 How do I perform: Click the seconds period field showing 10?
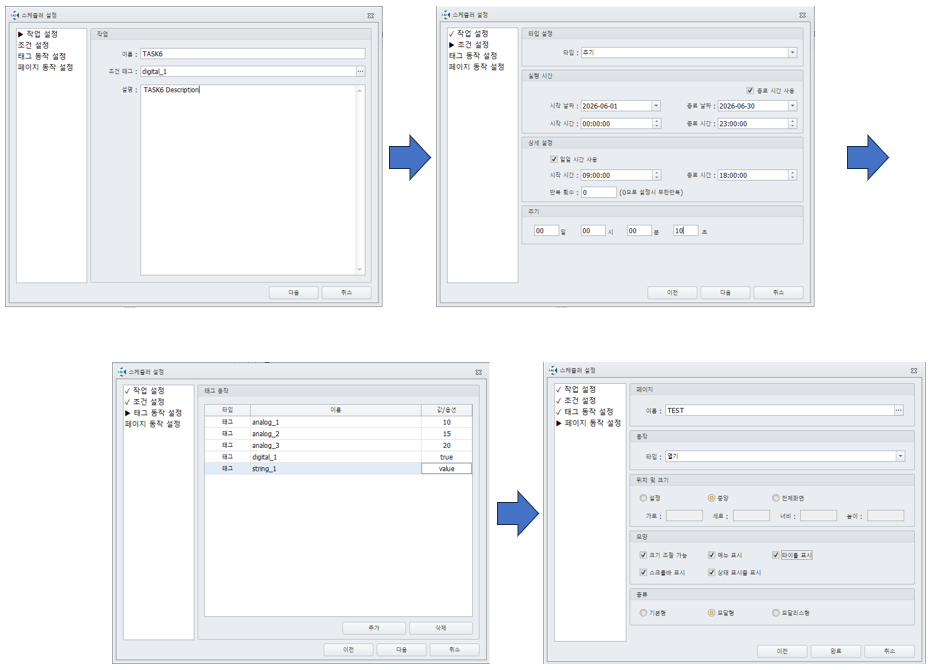pos(685,231)
